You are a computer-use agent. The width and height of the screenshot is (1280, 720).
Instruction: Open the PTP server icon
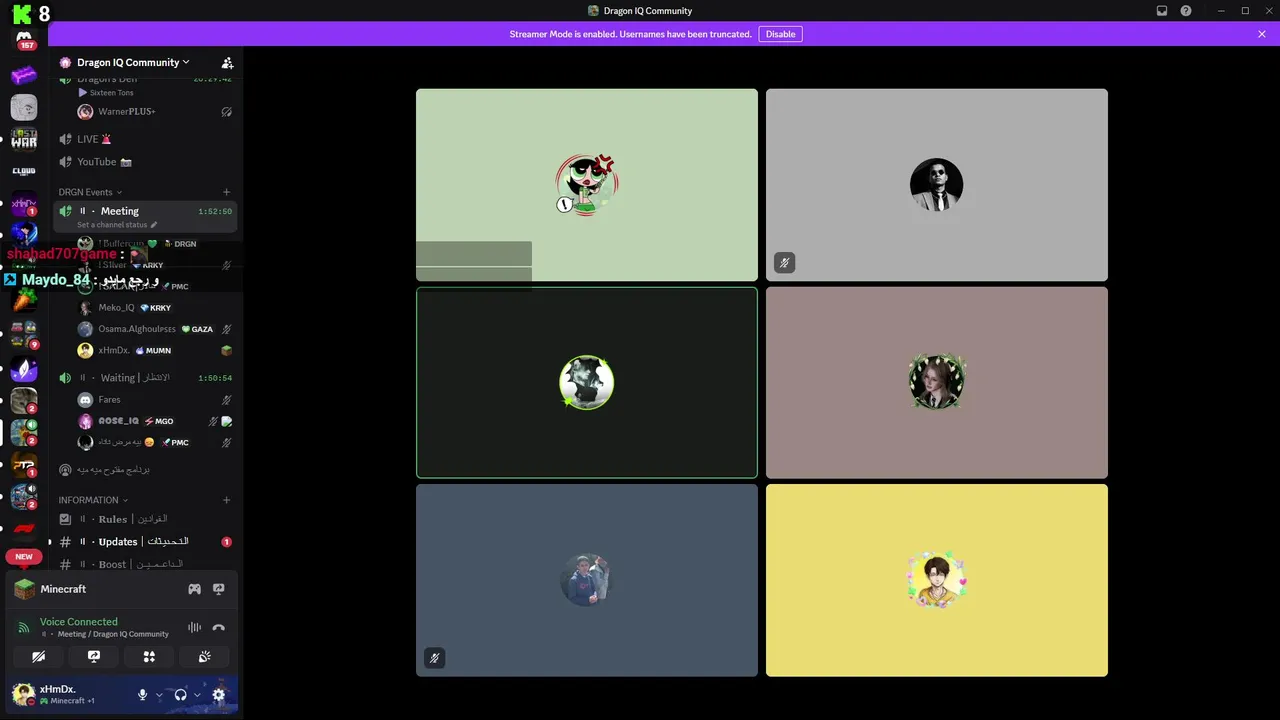24,465
